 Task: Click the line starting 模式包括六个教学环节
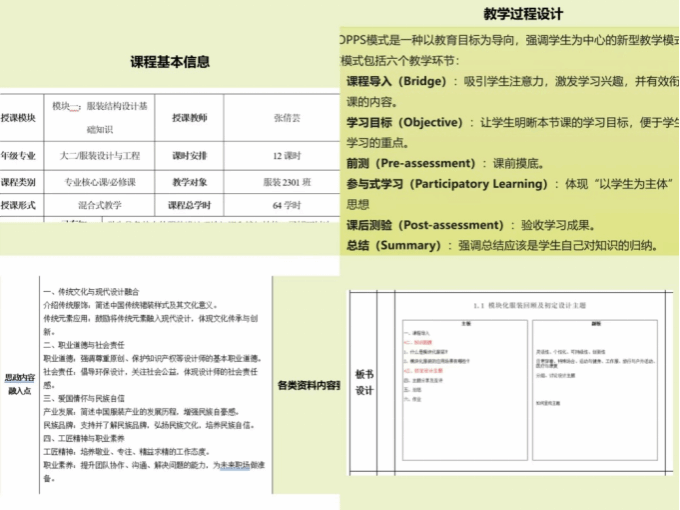coord(399,61)
